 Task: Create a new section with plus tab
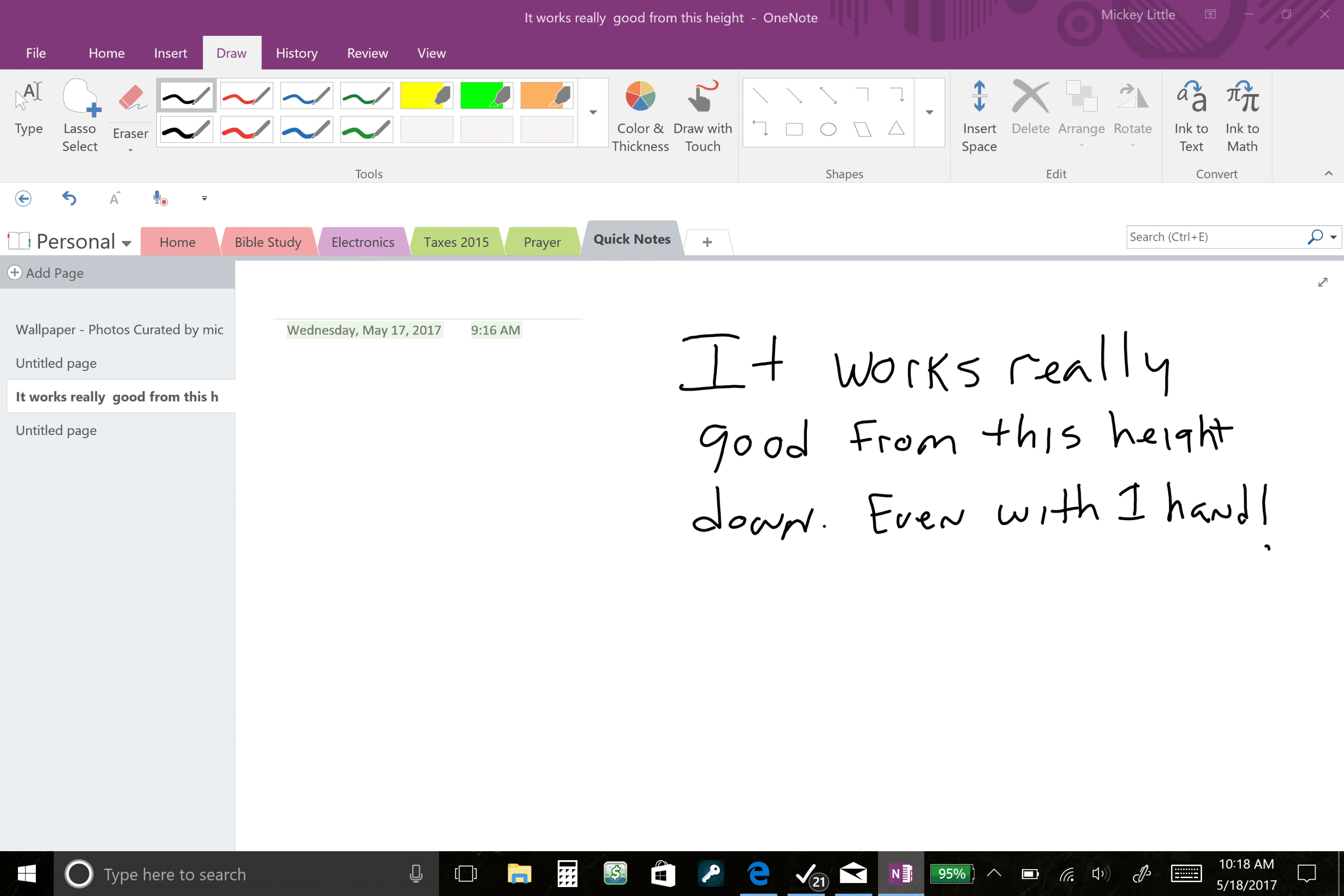pyautogui.click(x=707, y=242)
